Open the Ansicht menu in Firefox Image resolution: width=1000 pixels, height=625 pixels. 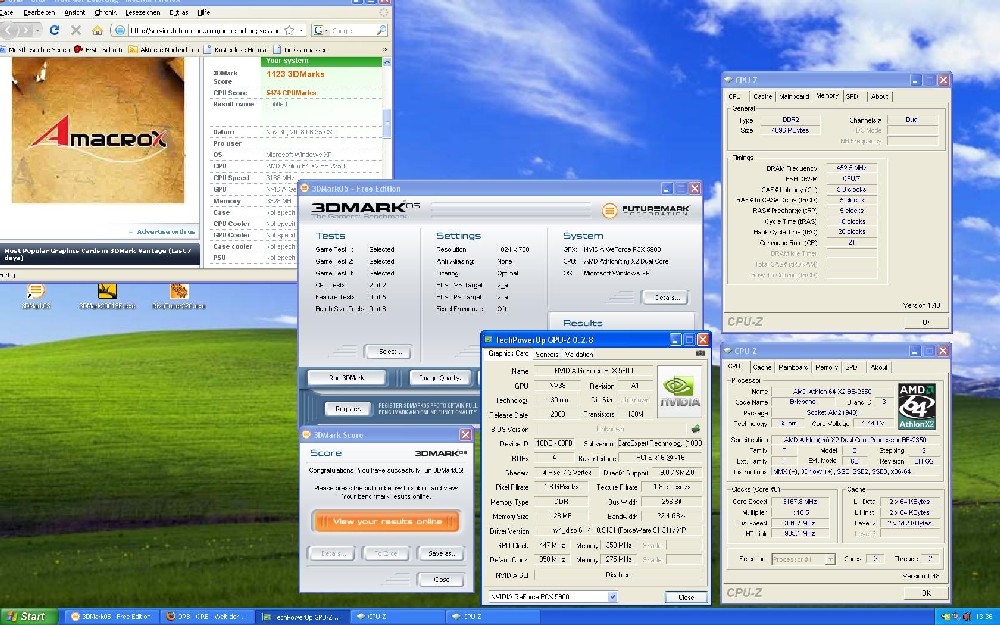[75, 12]
